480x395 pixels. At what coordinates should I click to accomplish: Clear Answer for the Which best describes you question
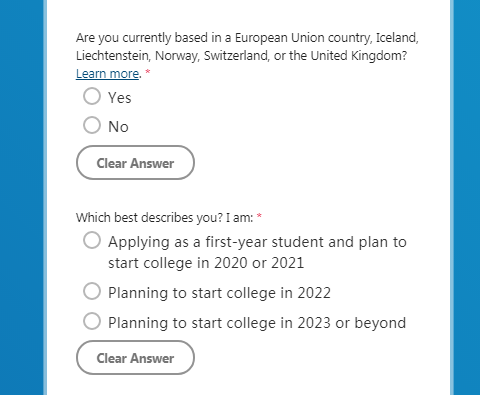coord(135,358)
